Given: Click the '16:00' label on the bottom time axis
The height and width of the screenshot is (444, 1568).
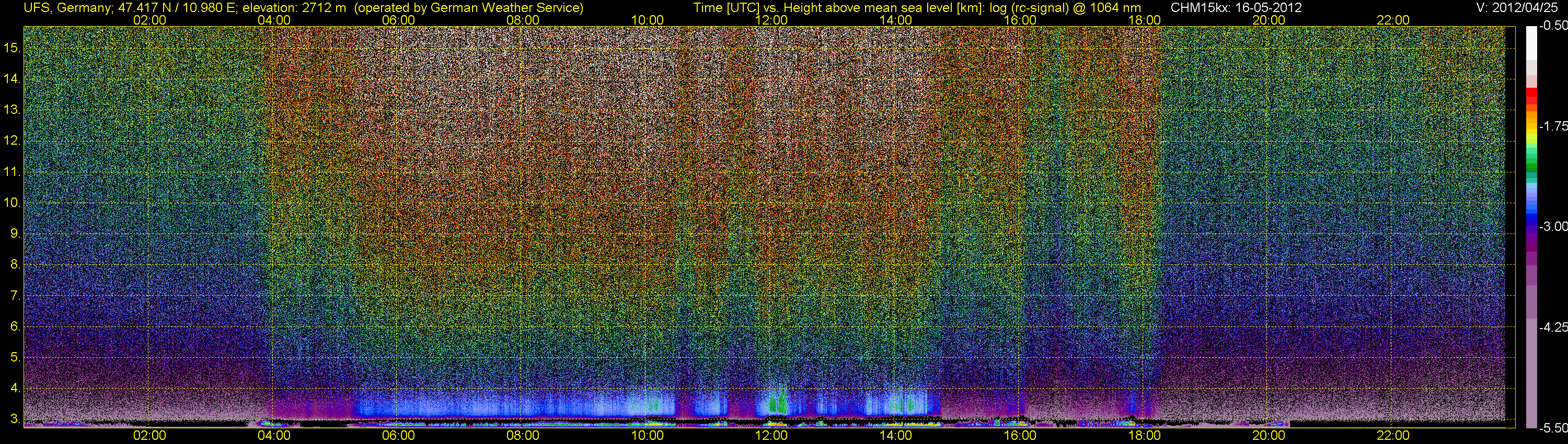Looking at the screenshot, I should (1020, 436).
